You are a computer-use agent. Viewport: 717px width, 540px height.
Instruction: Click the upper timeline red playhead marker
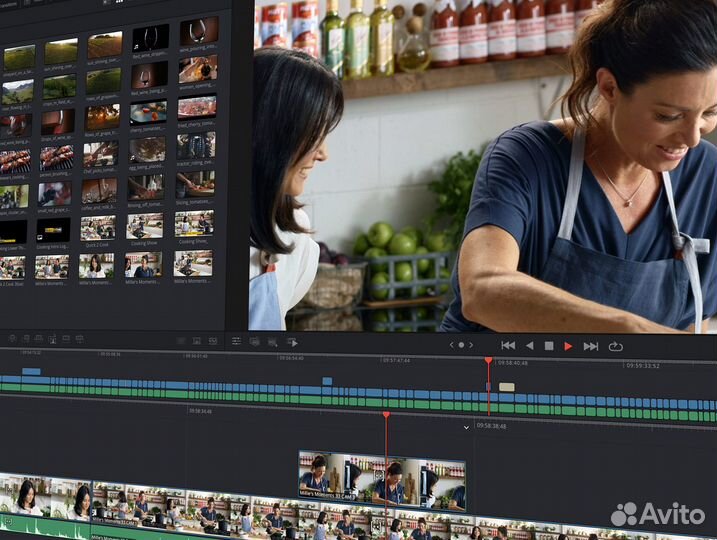click(x=488, y=360)
